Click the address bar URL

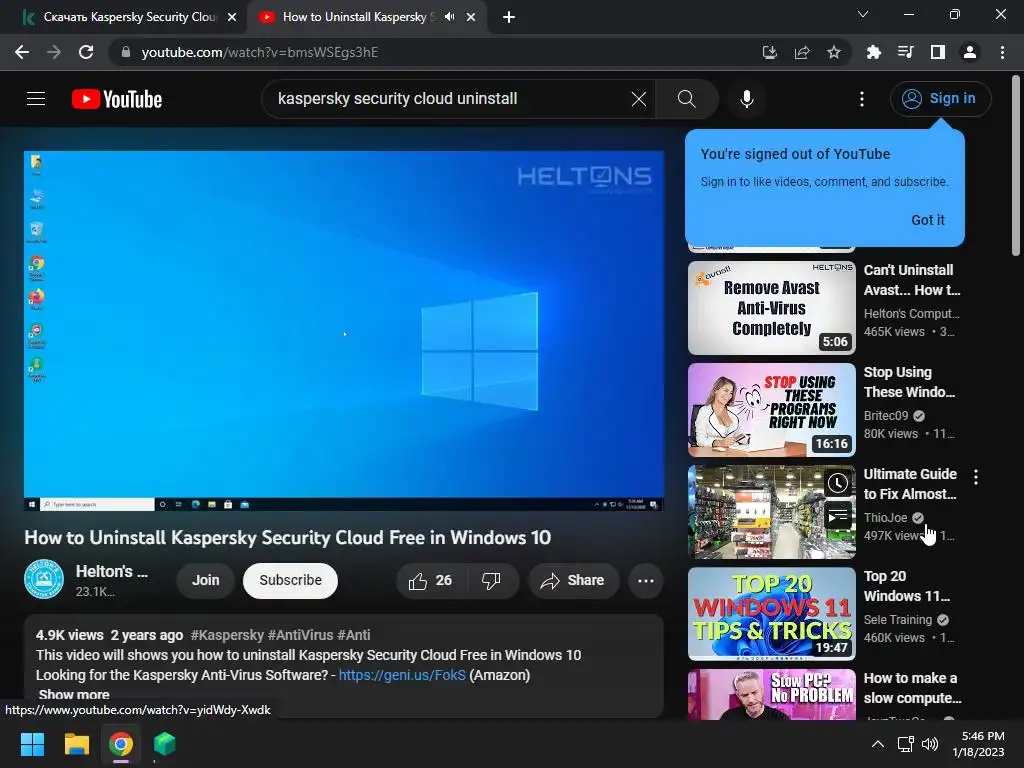coord(260,52)
